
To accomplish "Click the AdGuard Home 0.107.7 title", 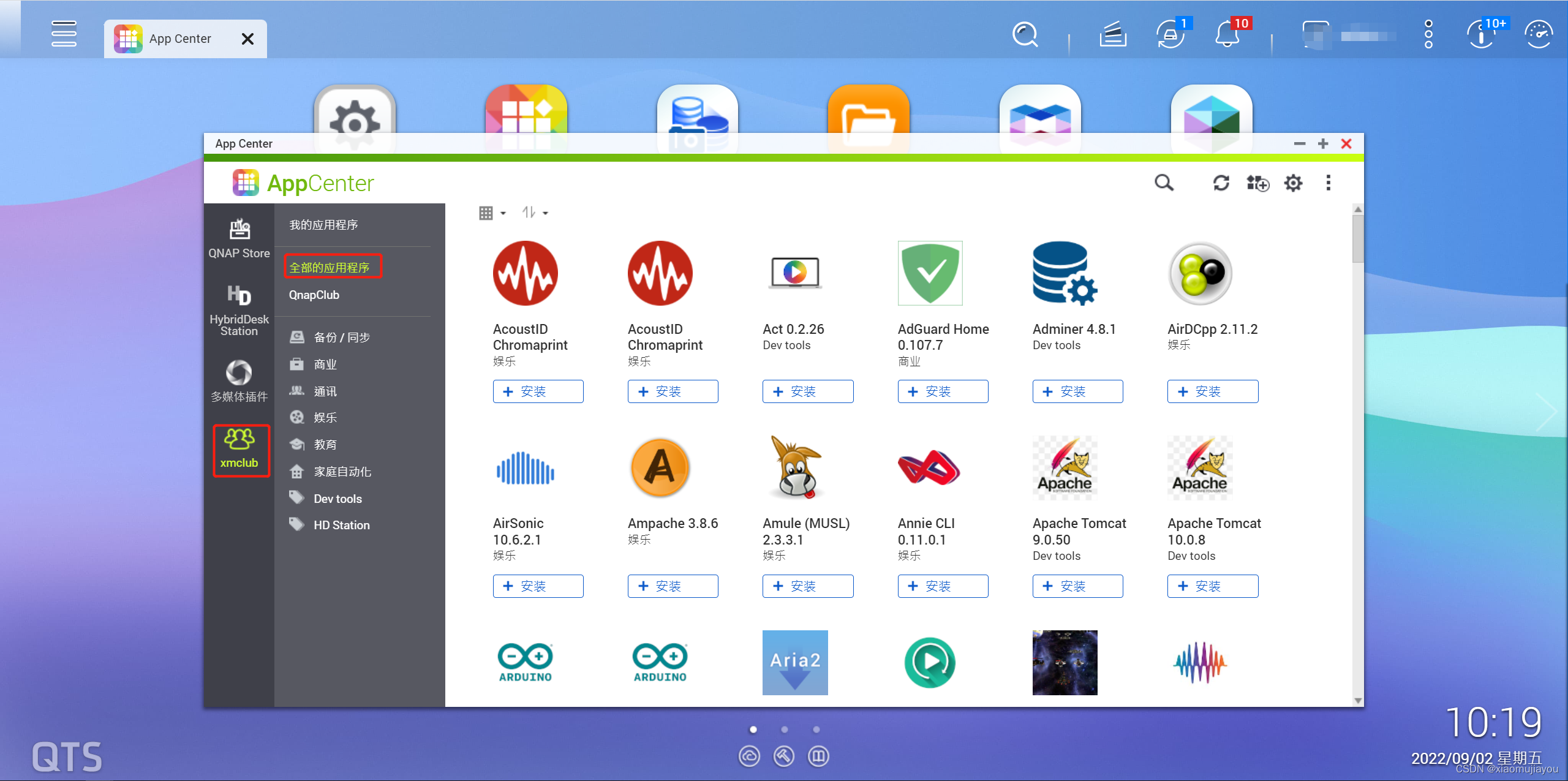I will tap(943, 337).
